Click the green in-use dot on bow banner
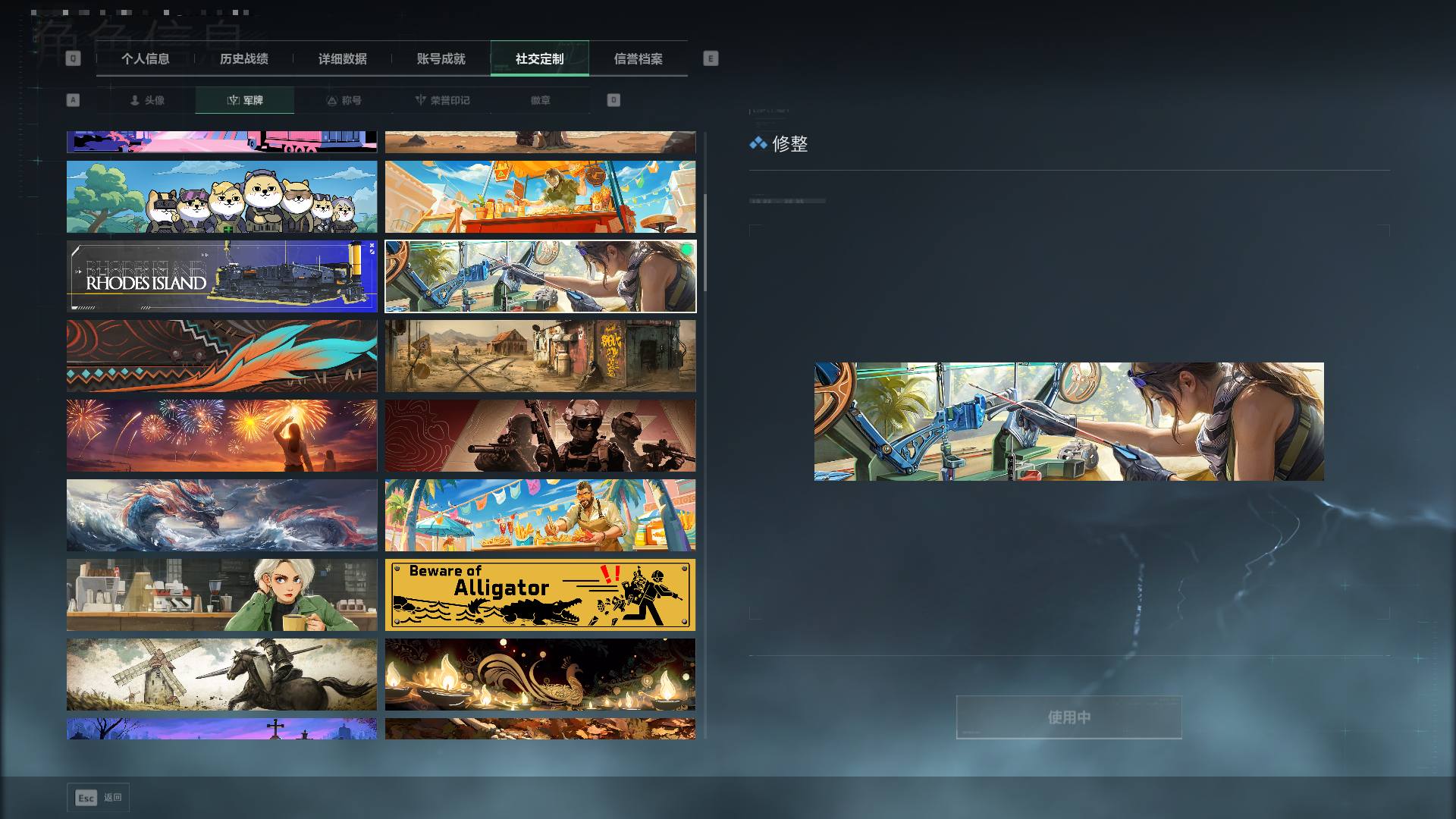This screenshot has height=819, width=1456. coord(687,249)
